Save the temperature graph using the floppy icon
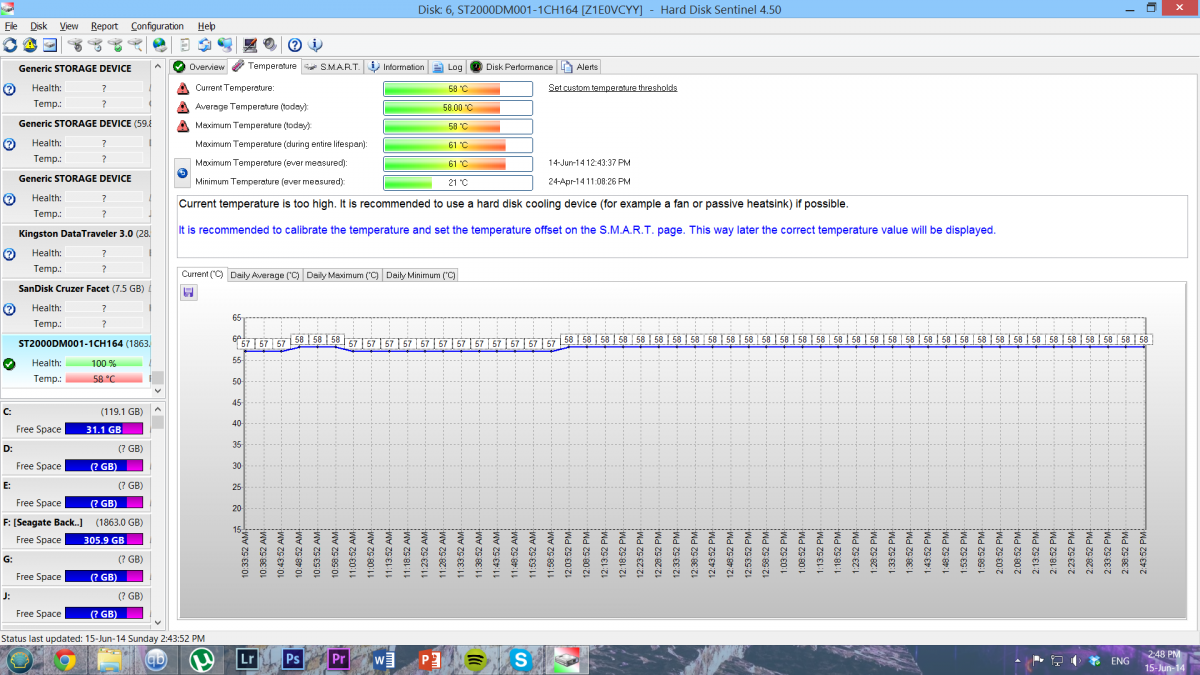The image size is (1200, 675). click(x=189, y=292)
